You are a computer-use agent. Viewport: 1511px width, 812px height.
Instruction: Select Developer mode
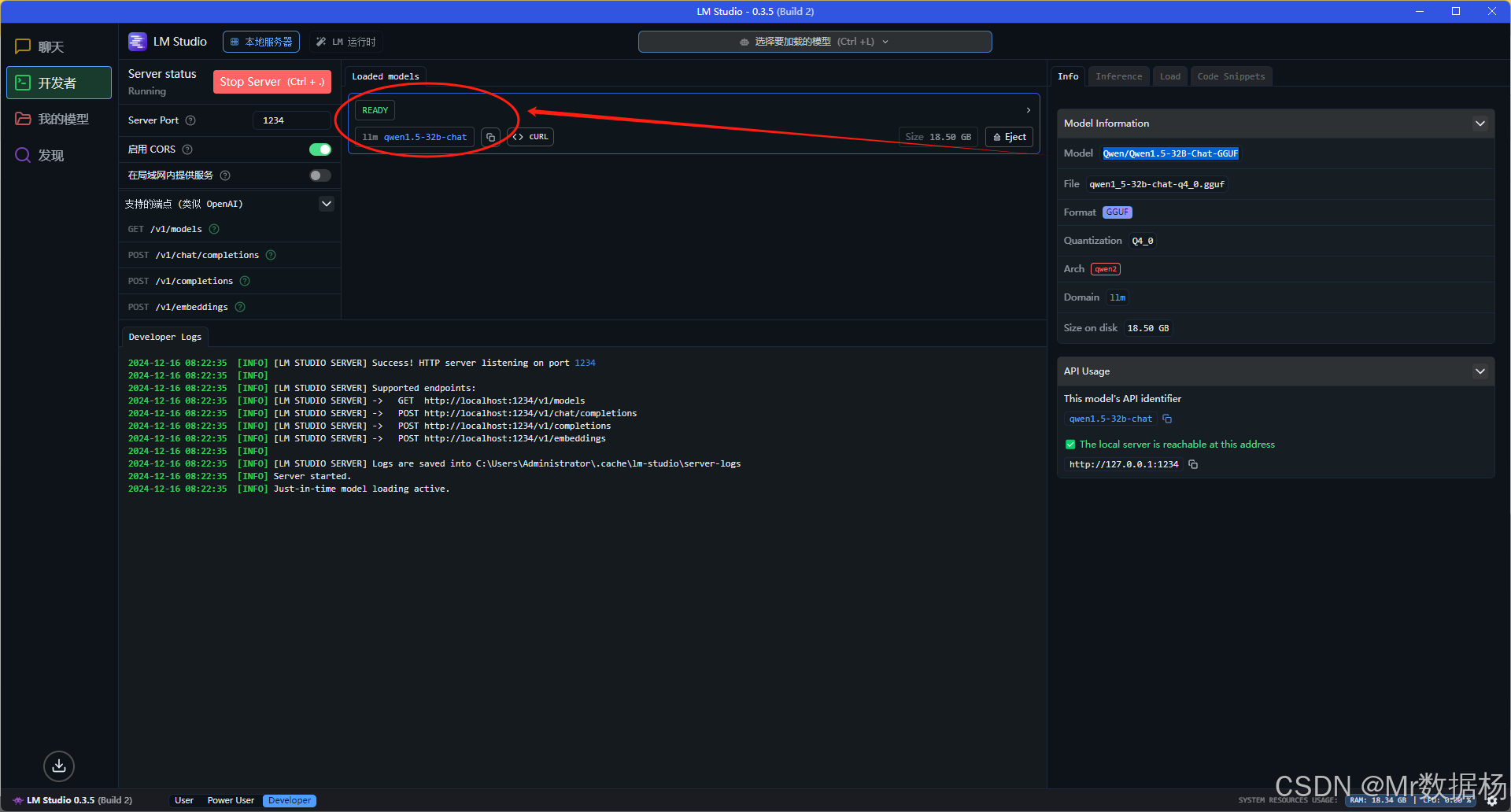pyautogui.click(x=290, y=800)
